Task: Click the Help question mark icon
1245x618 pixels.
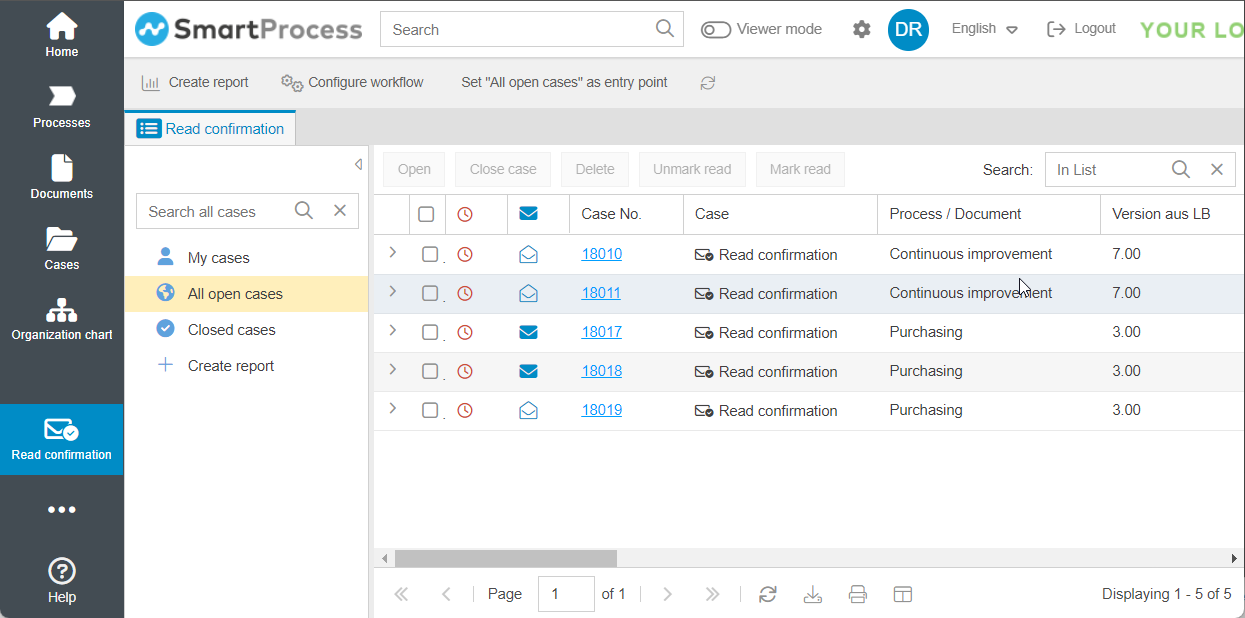Action: pyautogui.click(x=61, y=571)
